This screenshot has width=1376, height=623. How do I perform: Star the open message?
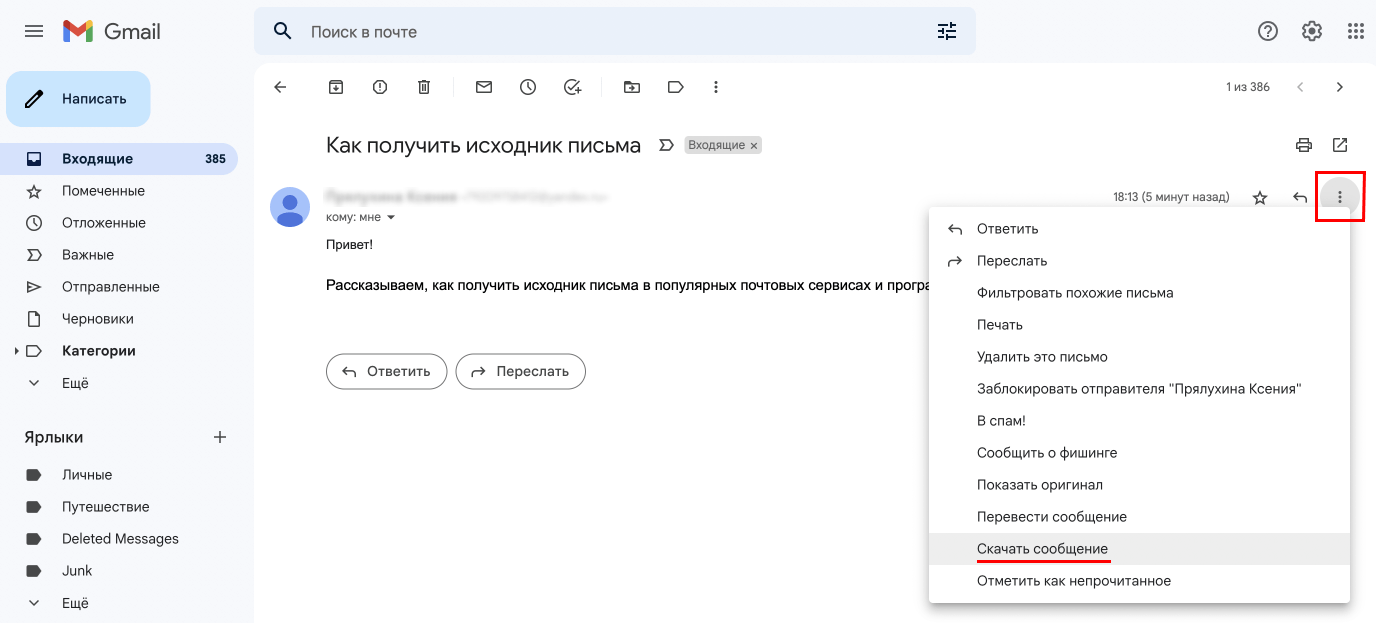coord(1260,197)
